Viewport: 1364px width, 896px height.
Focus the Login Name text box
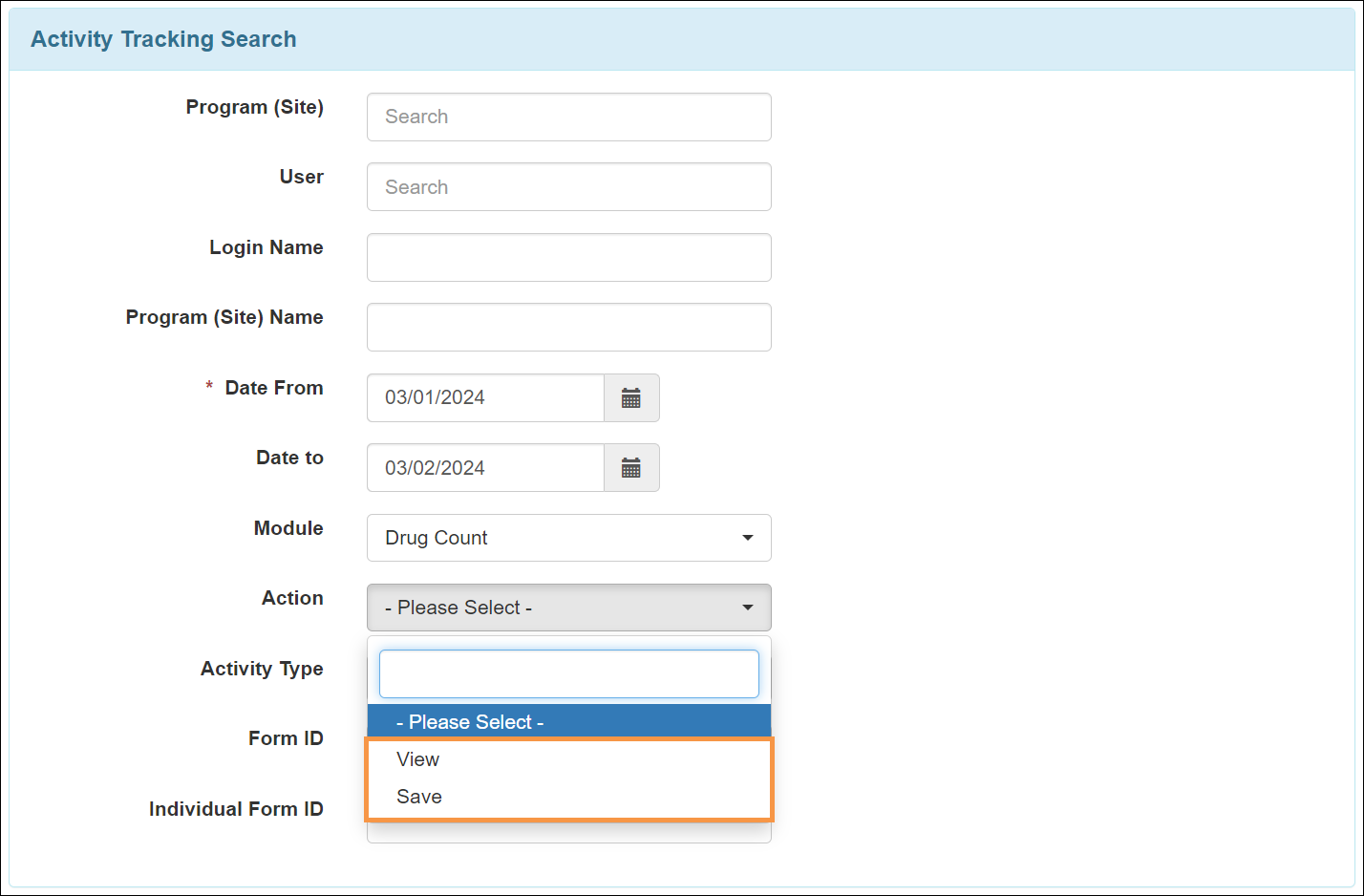(569, 257)
